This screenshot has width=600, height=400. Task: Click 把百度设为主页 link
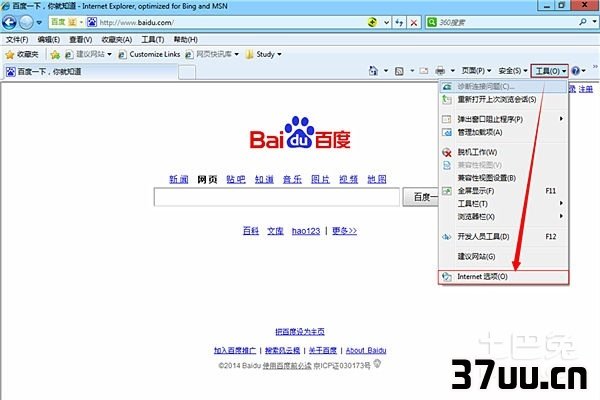pyautogui.click(x=300, y=331)
